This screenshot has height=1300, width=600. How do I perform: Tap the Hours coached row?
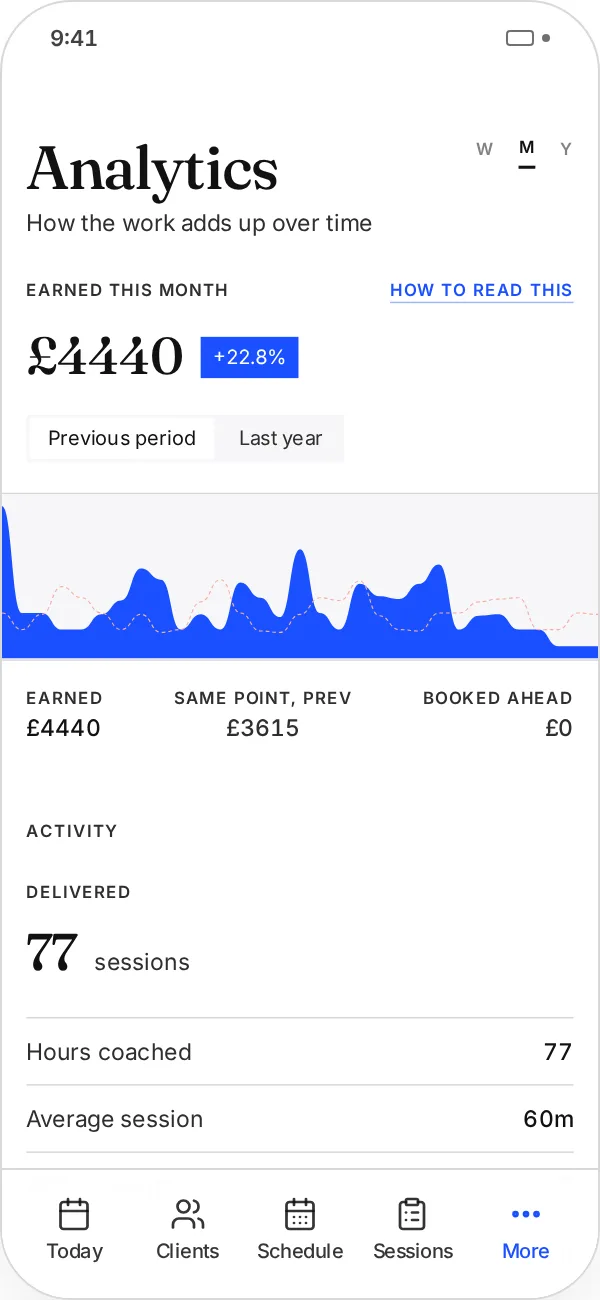tap(300, 1051)
